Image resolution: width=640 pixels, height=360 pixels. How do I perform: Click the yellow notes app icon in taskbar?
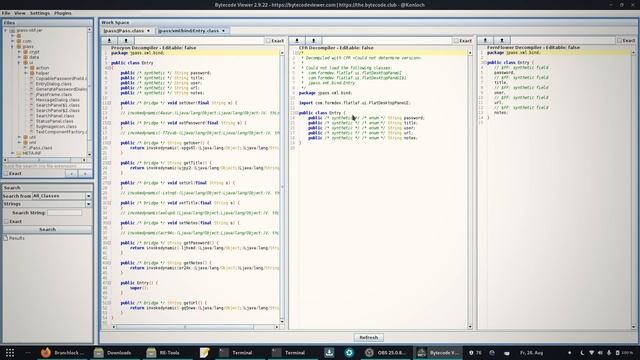point(204,353)
